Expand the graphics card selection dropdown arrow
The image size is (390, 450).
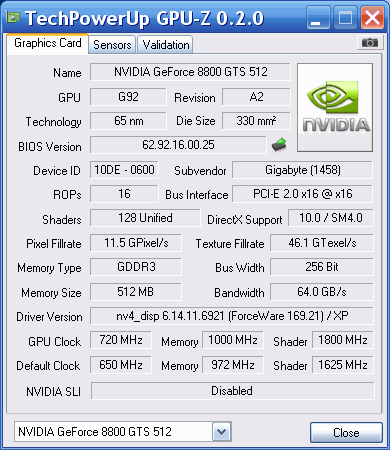(x=221, y=432)
